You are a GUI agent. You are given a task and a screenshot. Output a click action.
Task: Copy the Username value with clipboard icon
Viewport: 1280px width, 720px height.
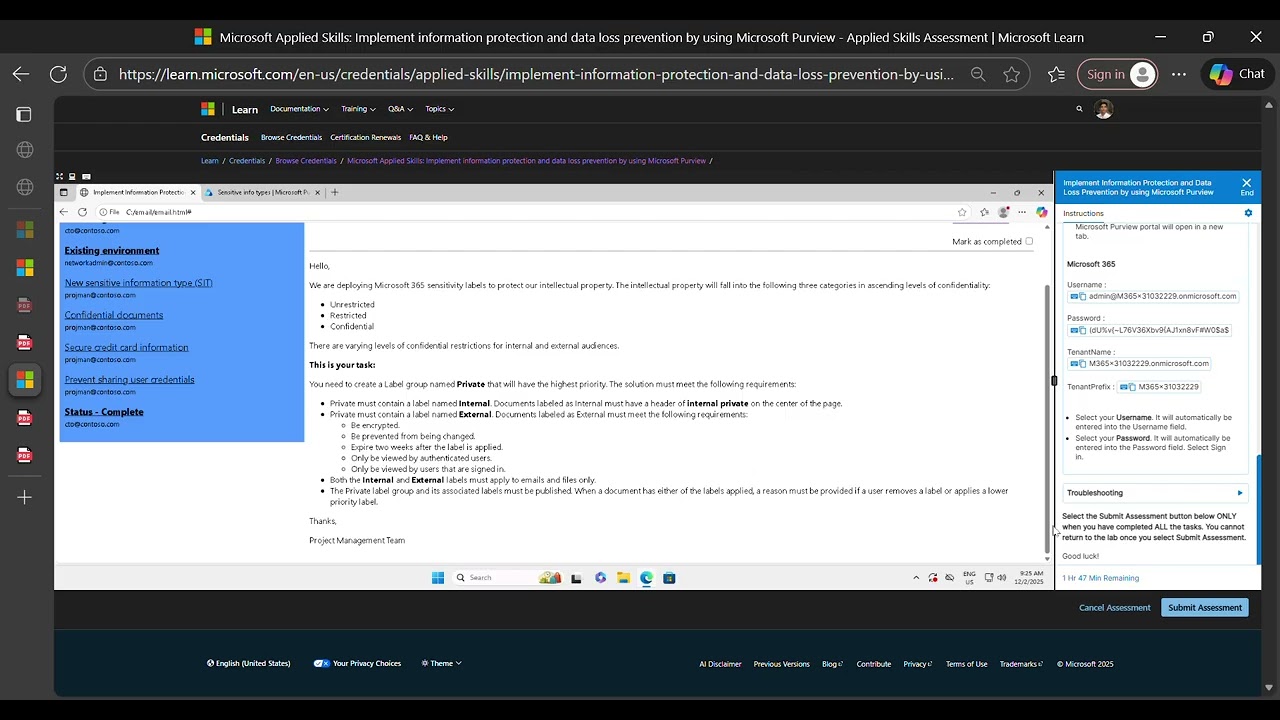click(x=1082, y=296)
